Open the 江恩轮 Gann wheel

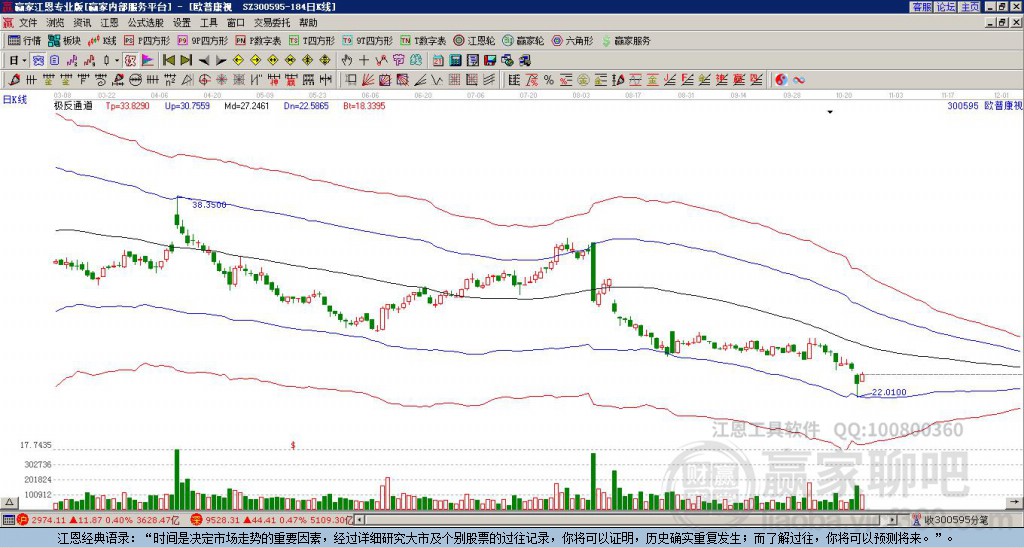click(474, 40)
